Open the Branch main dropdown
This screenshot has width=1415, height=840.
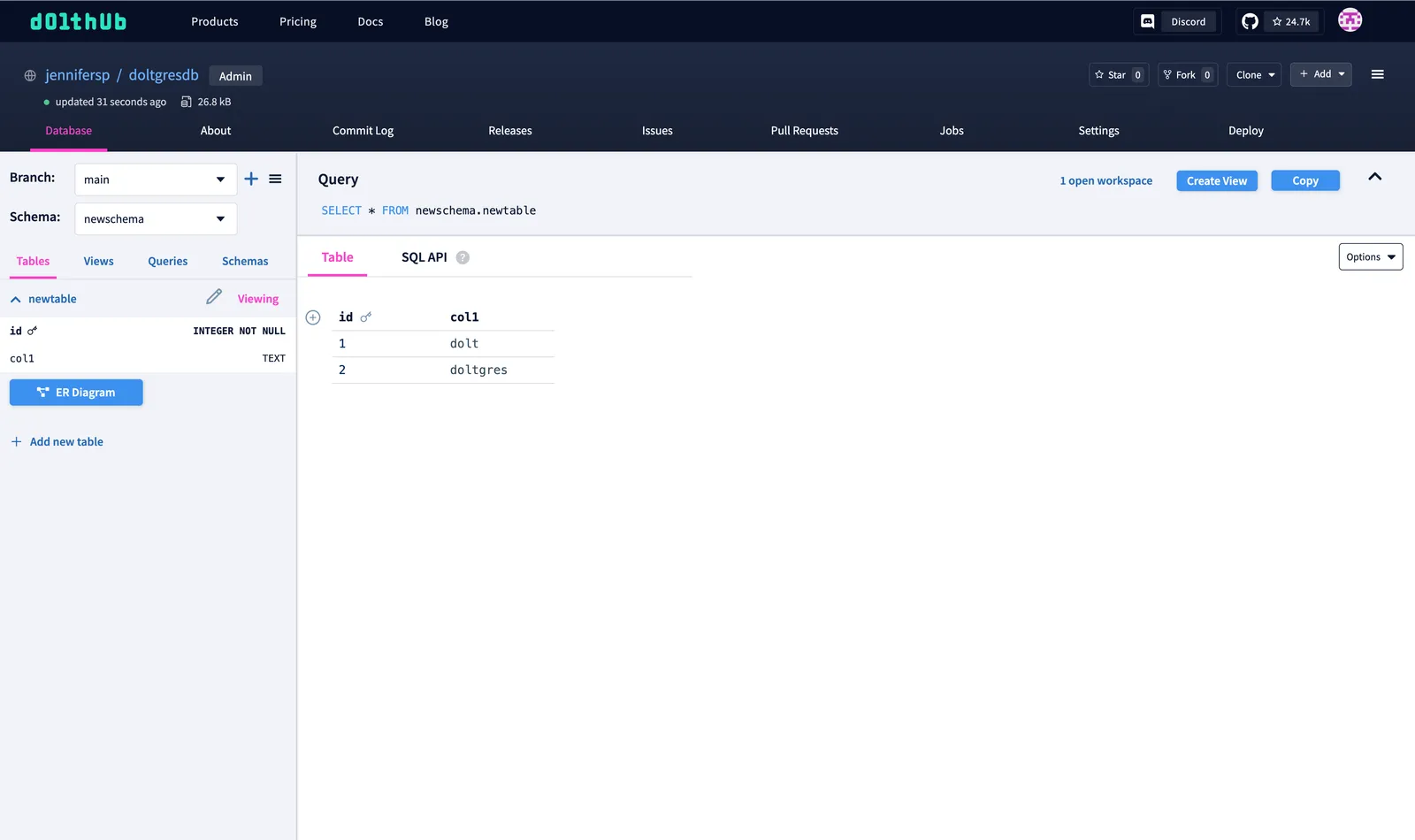click(156, 179)
